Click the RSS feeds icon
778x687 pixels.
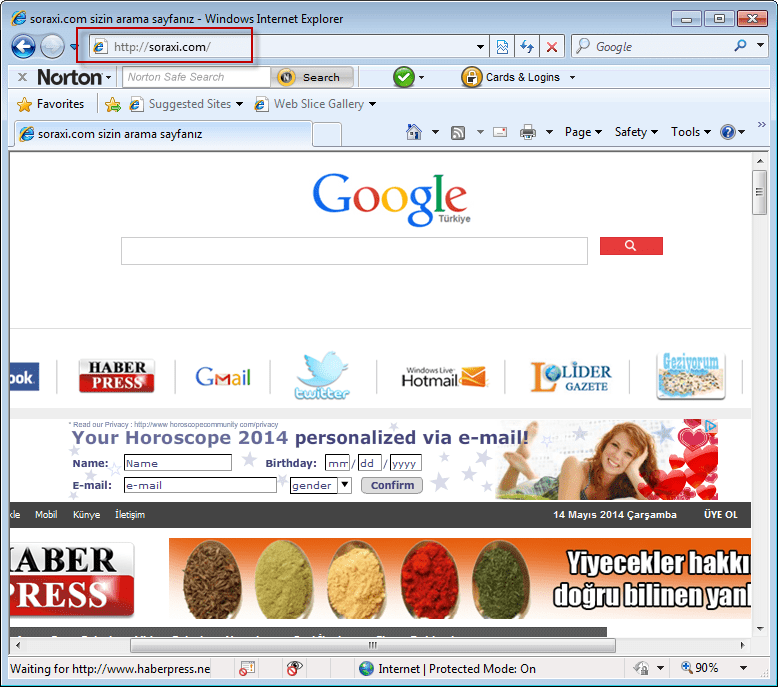click(457, 132)
